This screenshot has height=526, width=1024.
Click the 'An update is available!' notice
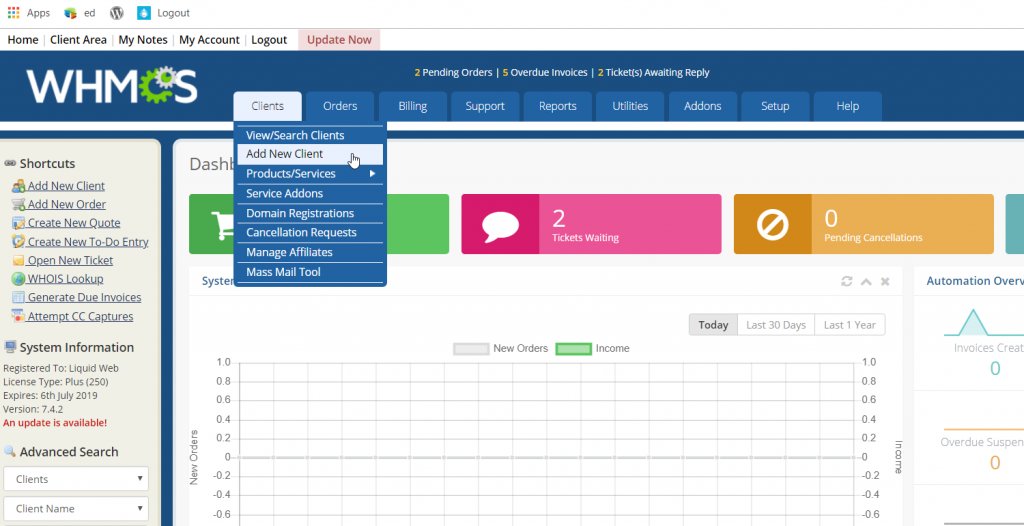tap(55, 423)
